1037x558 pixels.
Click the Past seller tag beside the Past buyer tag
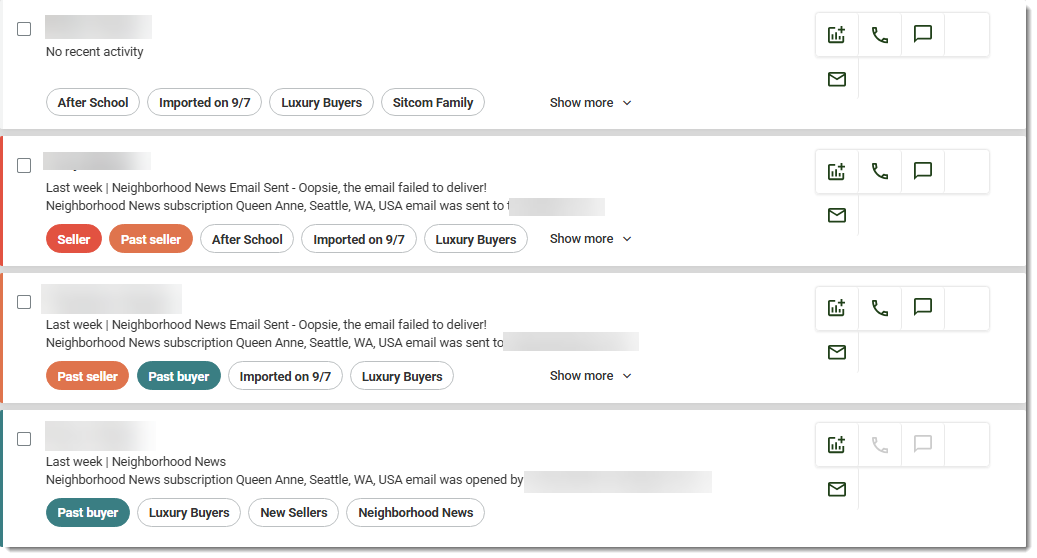click(87, 376)
